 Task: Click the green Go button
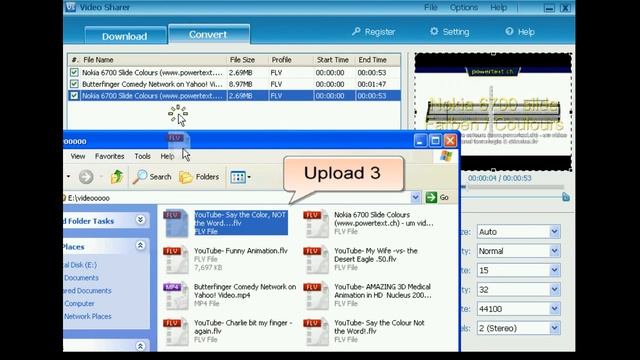tap(437, 198)
